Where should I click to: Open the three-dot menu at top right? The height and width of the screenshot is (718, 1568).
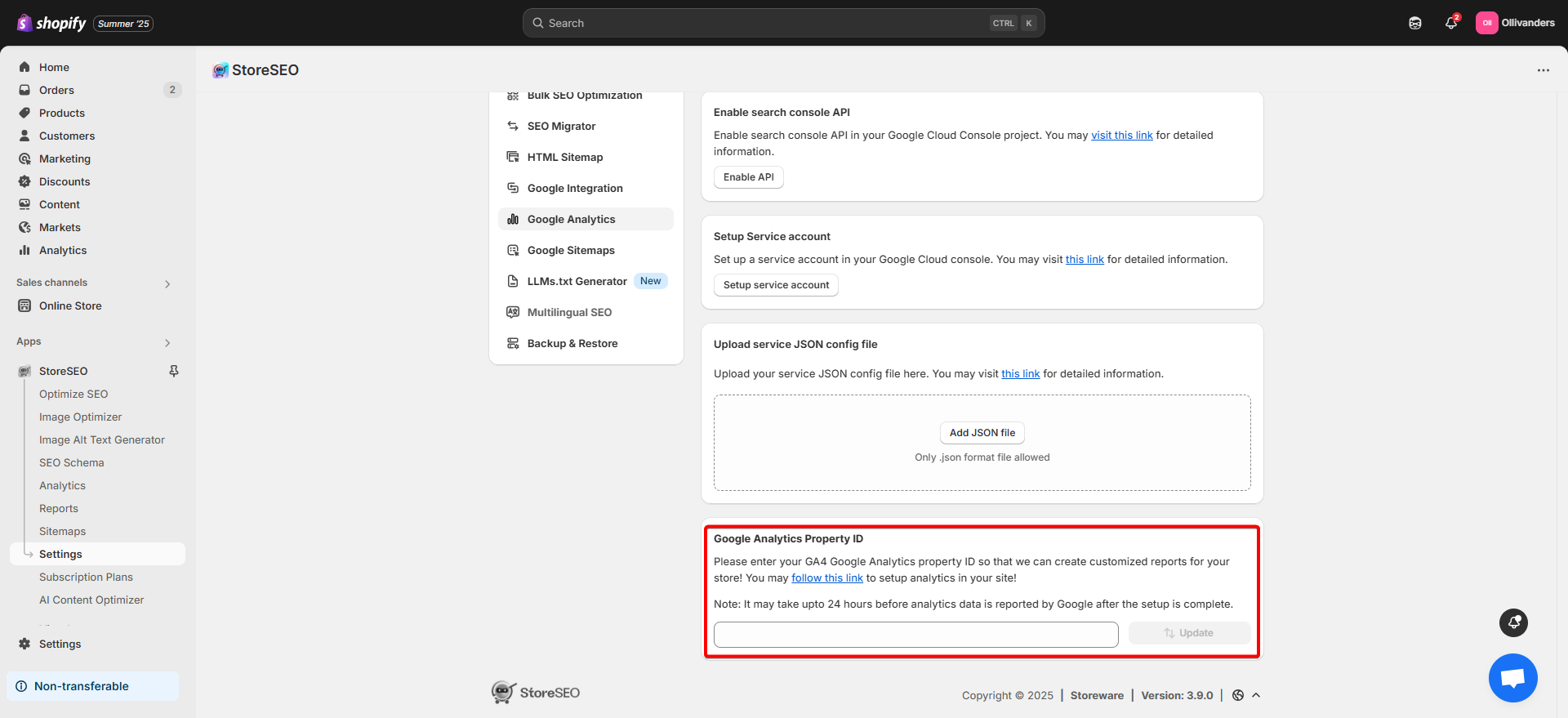1543,70
